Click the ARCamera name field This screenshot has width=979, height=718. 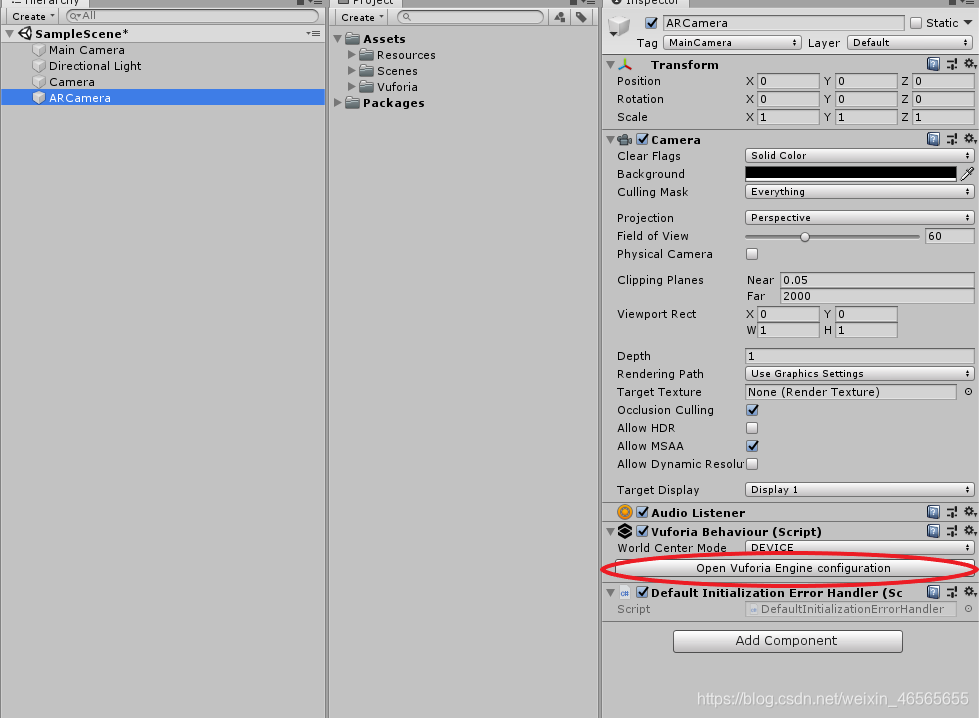[784, 23]
